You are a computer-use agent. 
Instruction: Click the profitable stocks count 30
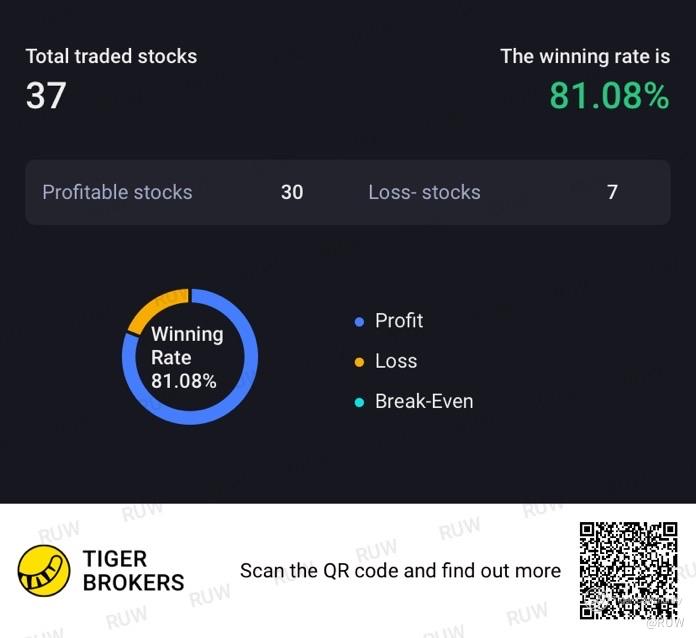292,192
